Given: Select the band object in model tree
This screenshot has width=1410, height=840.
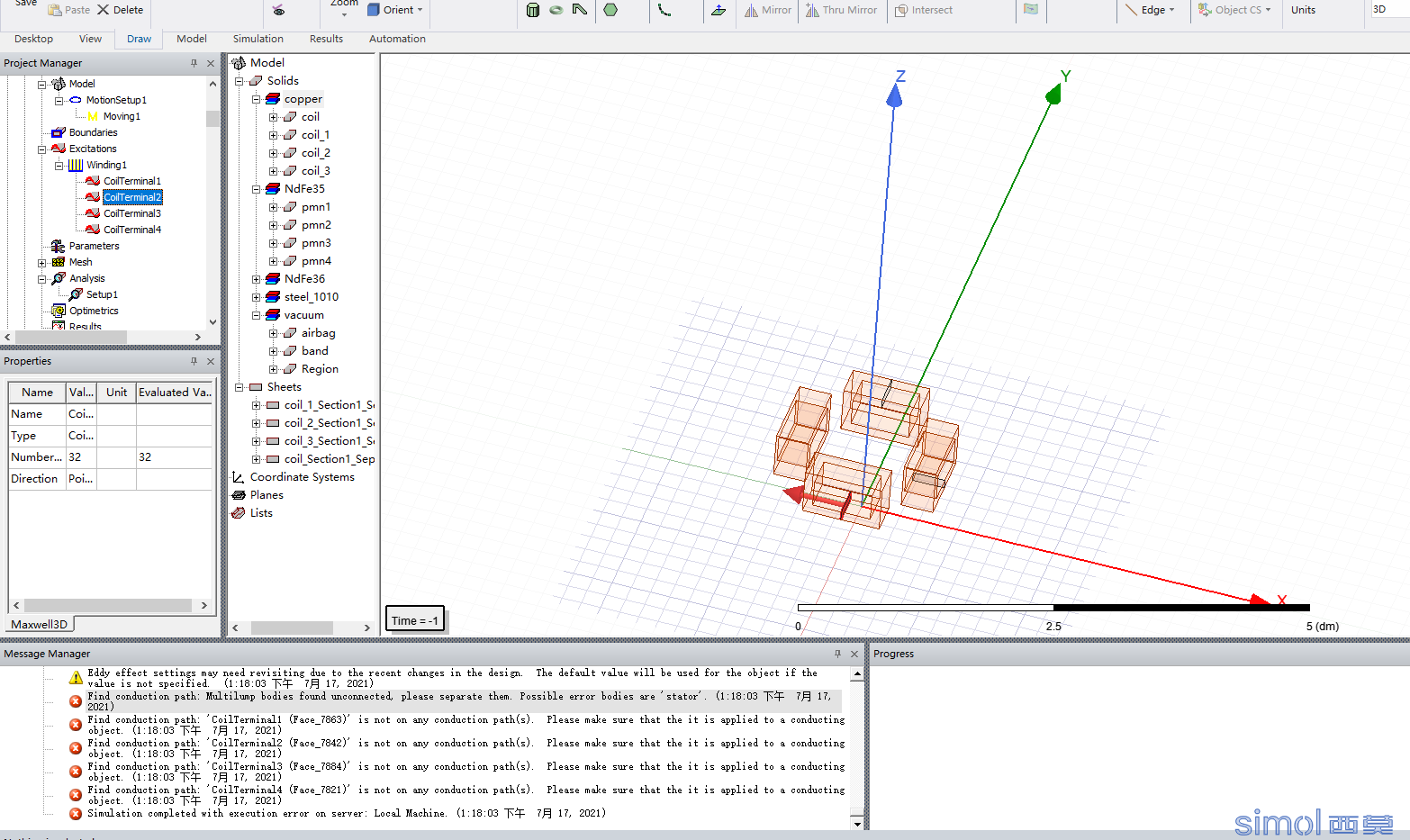Looking at the screenshot, I should coord(314,351).
